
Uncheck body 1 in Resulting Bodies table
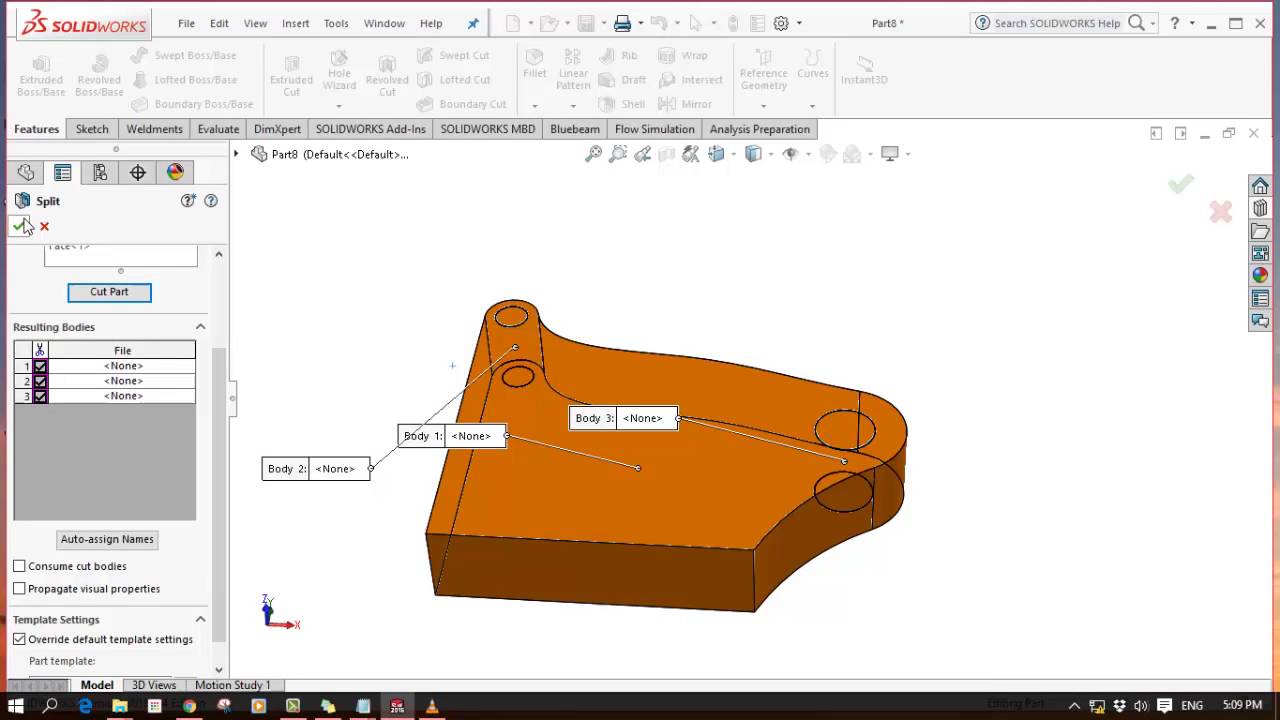pyautogui.click(x=40, y=366)
